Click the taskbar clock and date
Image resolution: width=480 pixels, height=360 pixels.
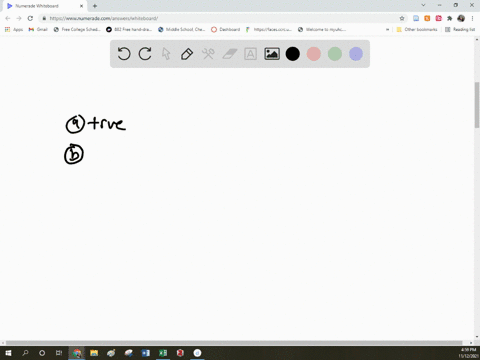coord(468,353)
